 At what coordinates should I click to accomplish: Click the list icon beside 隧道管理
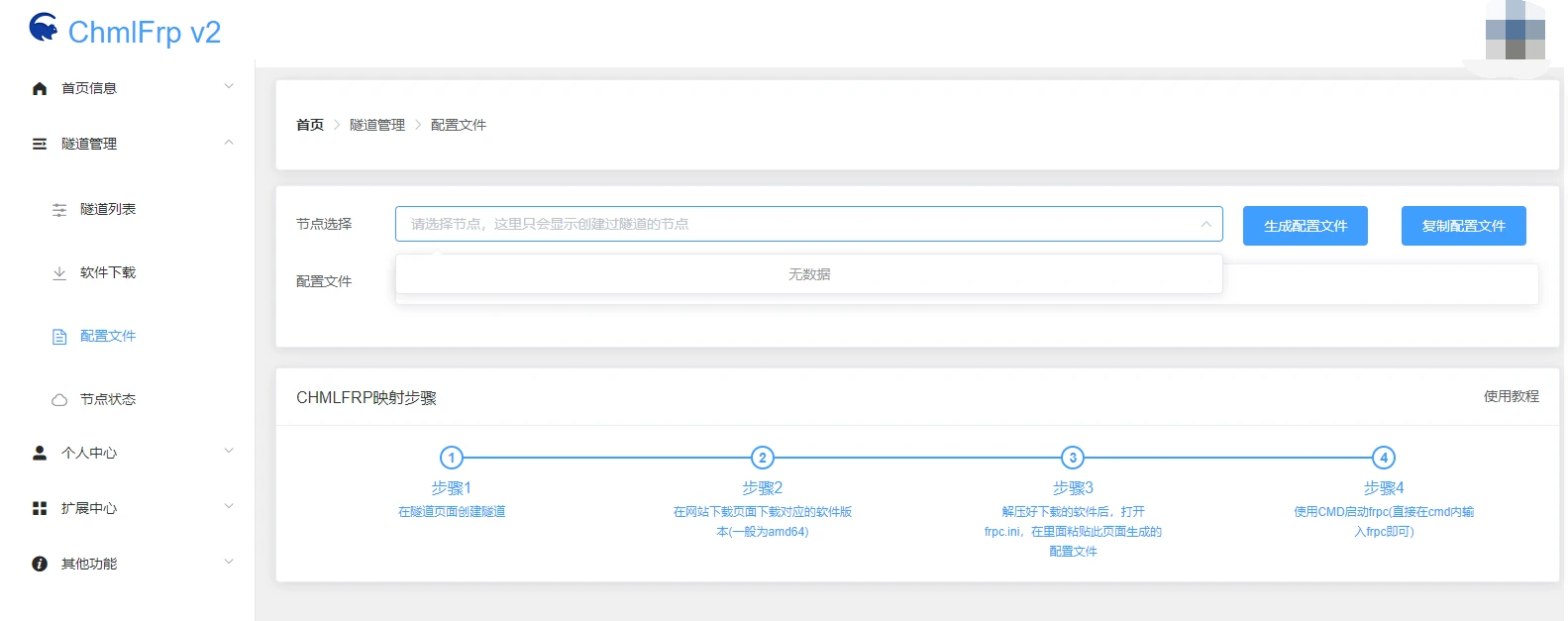[x=40, y=144]
